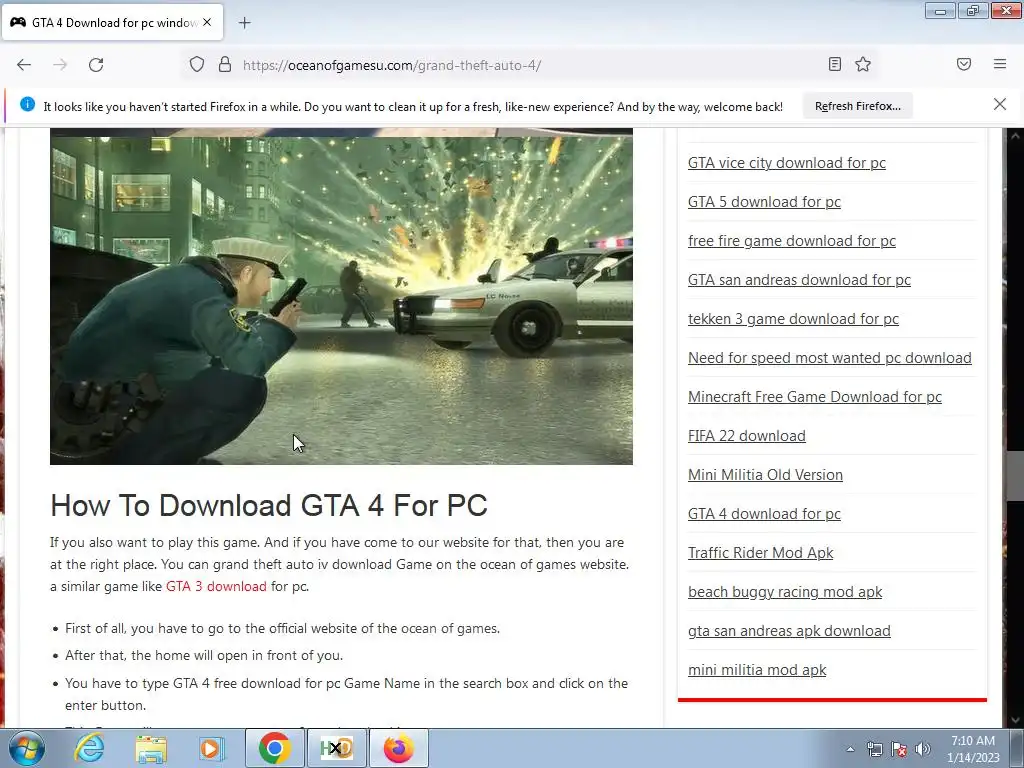1024x768 pixels.
Task: Open the network status tray icon
Action: [874, 749]
